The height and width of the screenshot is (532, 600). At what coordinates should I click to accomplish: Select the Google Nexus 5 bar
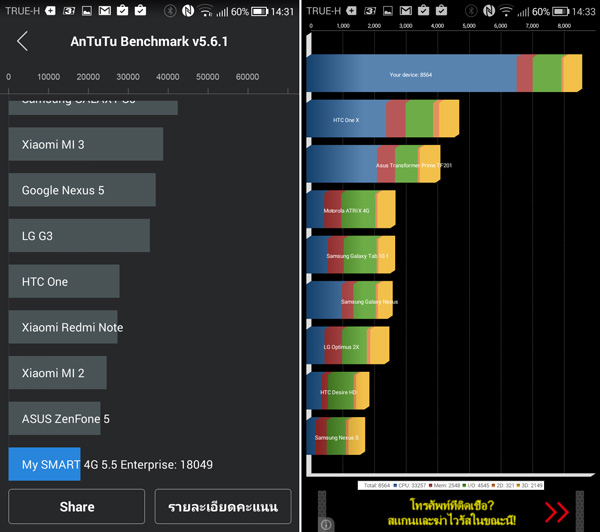tap(82, 190)
